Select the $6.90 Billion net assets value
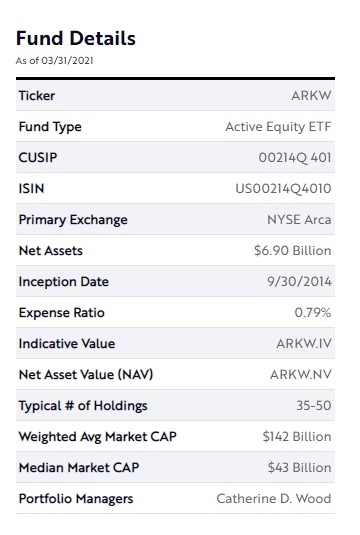 pyautogui.click(x=292, y=251)
